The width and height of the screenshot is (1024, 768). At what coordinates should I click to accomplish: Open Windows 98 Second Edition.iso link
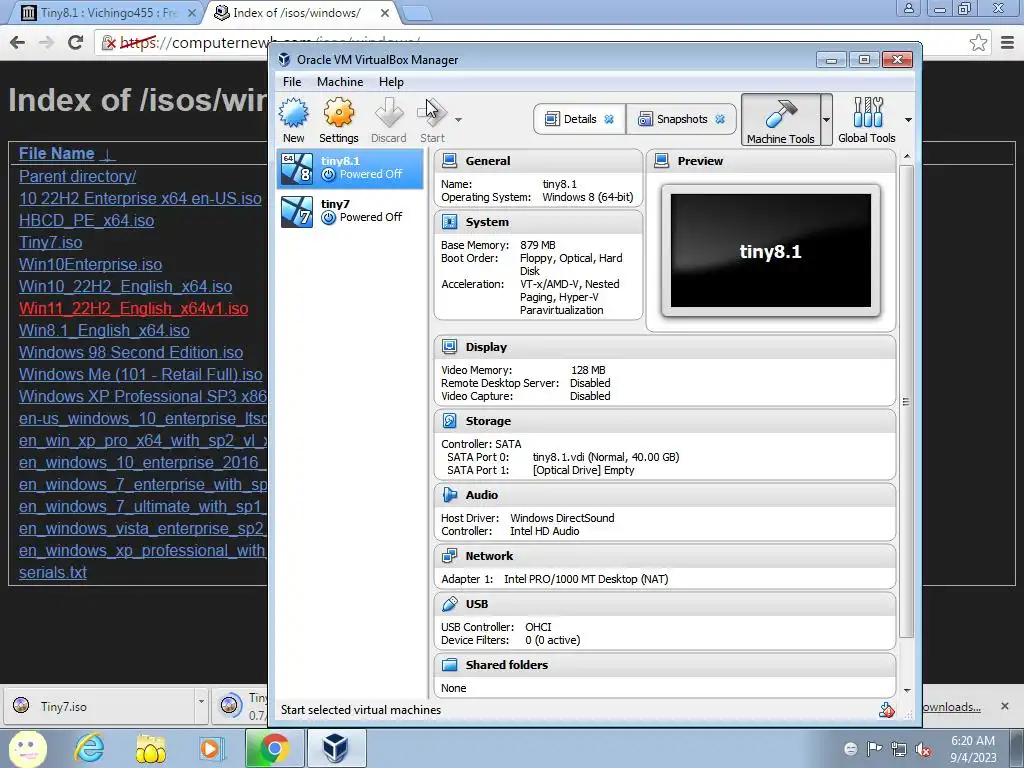[x=131, y=353]
